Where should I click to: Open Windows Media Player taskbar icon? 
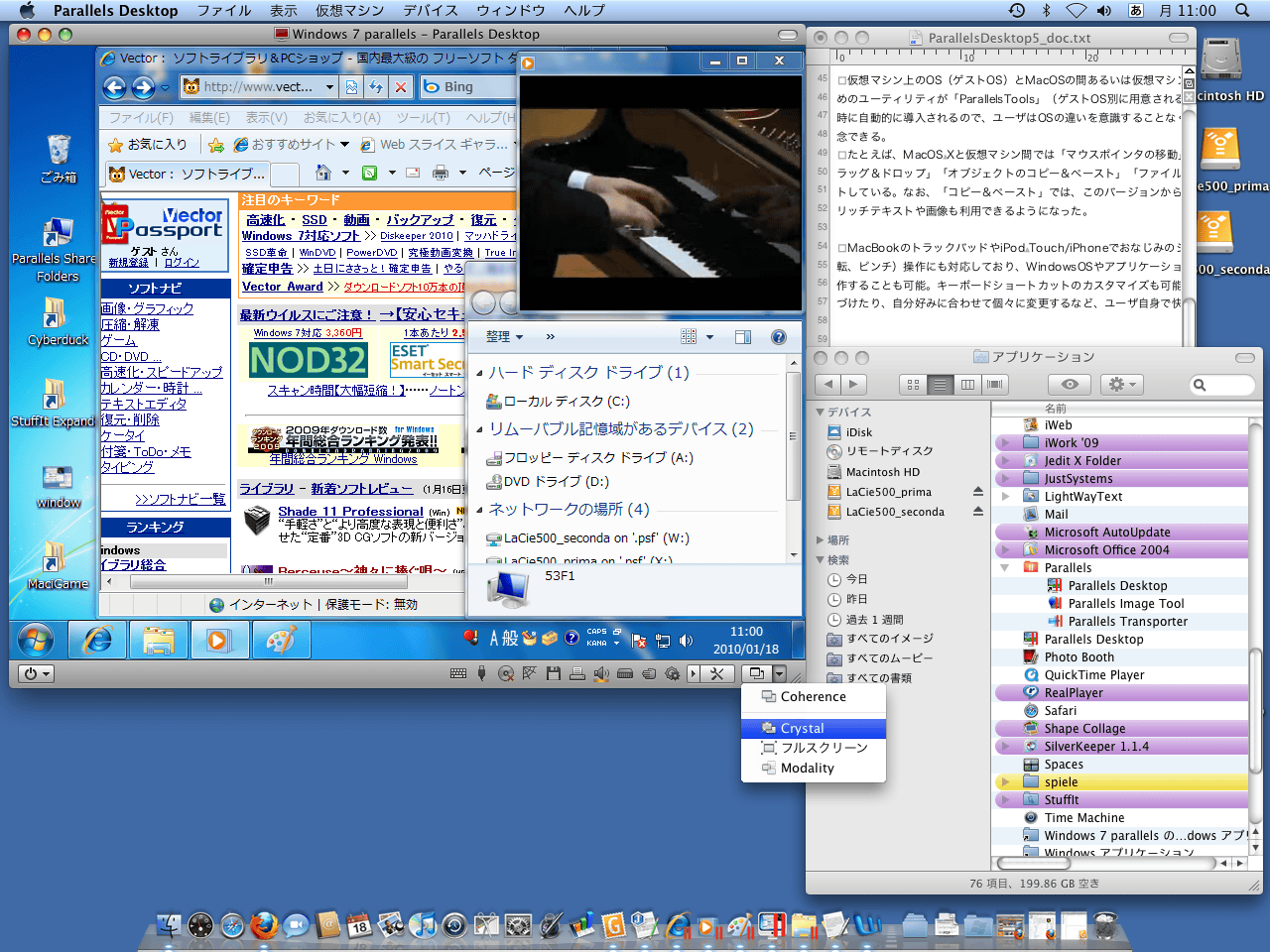click(x=218, y=641)
